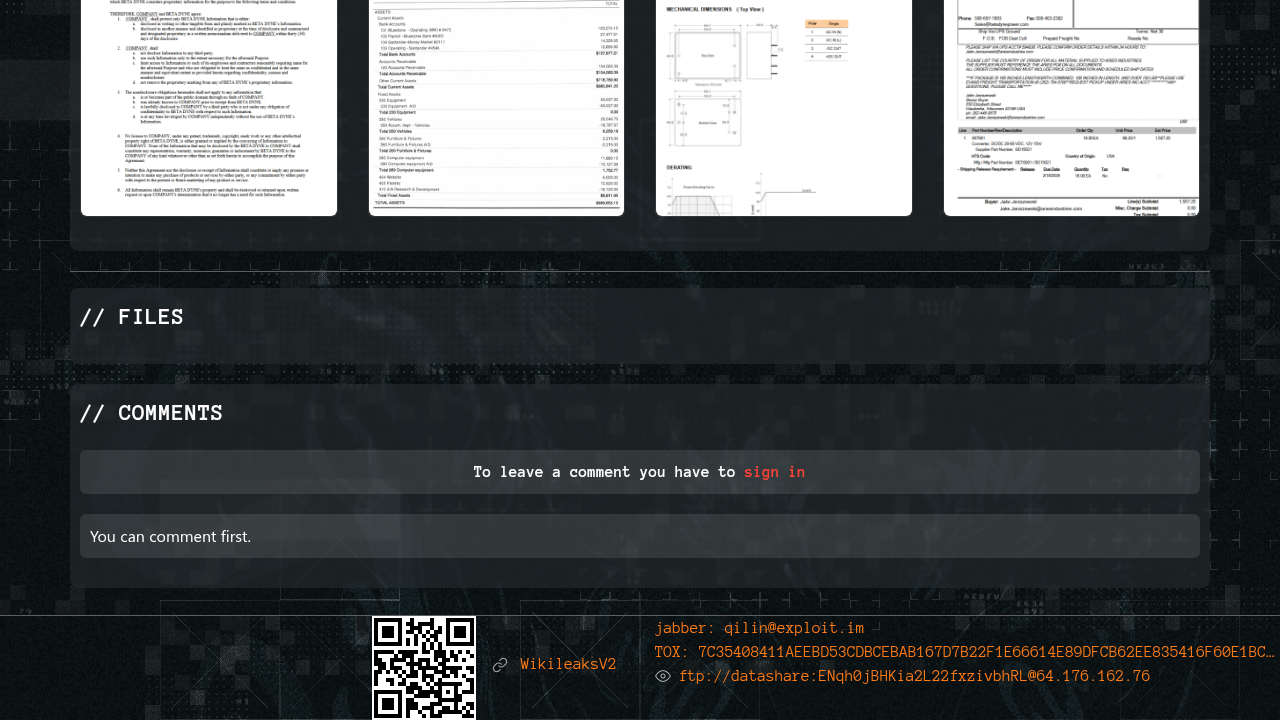
Task: Click the Total Assets row in balance sheet
Action: pyautogui.click(x=496, y=202)
